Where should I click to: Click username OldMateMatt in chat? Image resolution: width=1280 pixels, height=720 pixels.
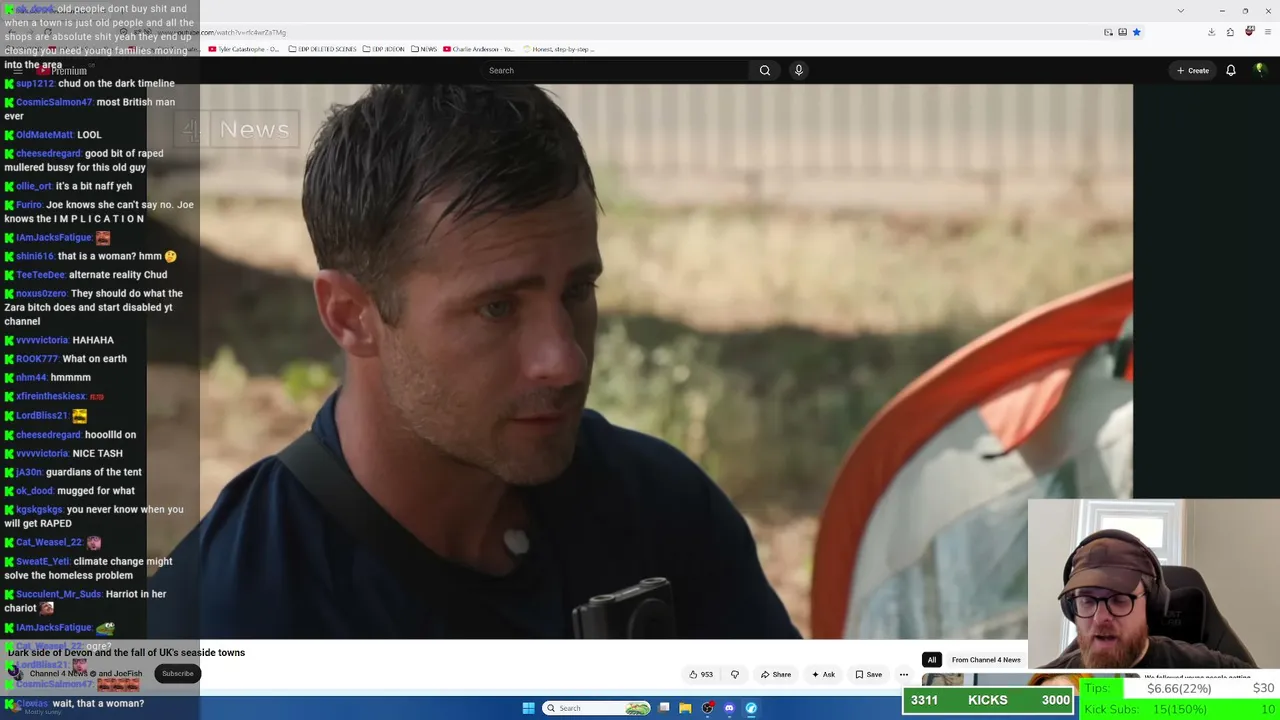click(44, 134)
